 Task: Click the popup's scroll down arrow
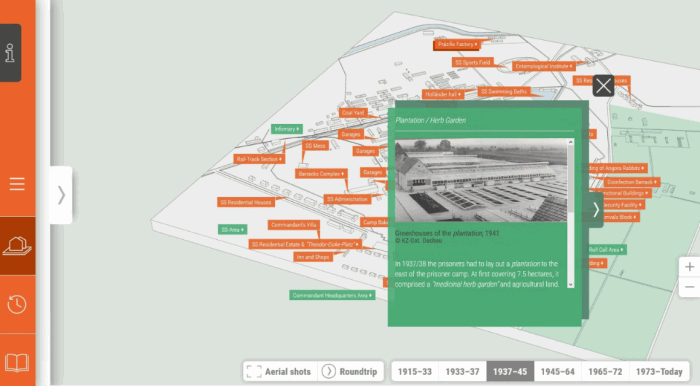point(571,284)
